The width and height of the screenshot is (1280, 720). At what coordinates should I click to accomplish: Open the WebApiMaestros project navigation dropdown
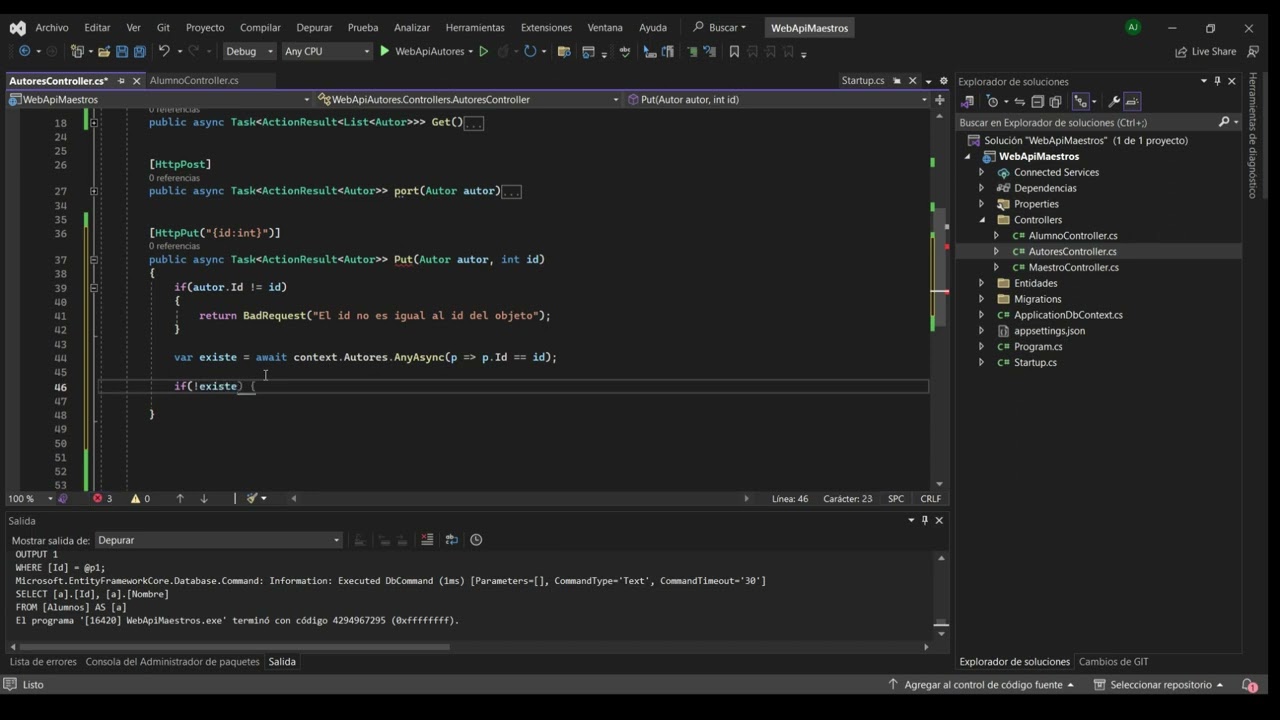pyautogui.click(x=160, y=100)
